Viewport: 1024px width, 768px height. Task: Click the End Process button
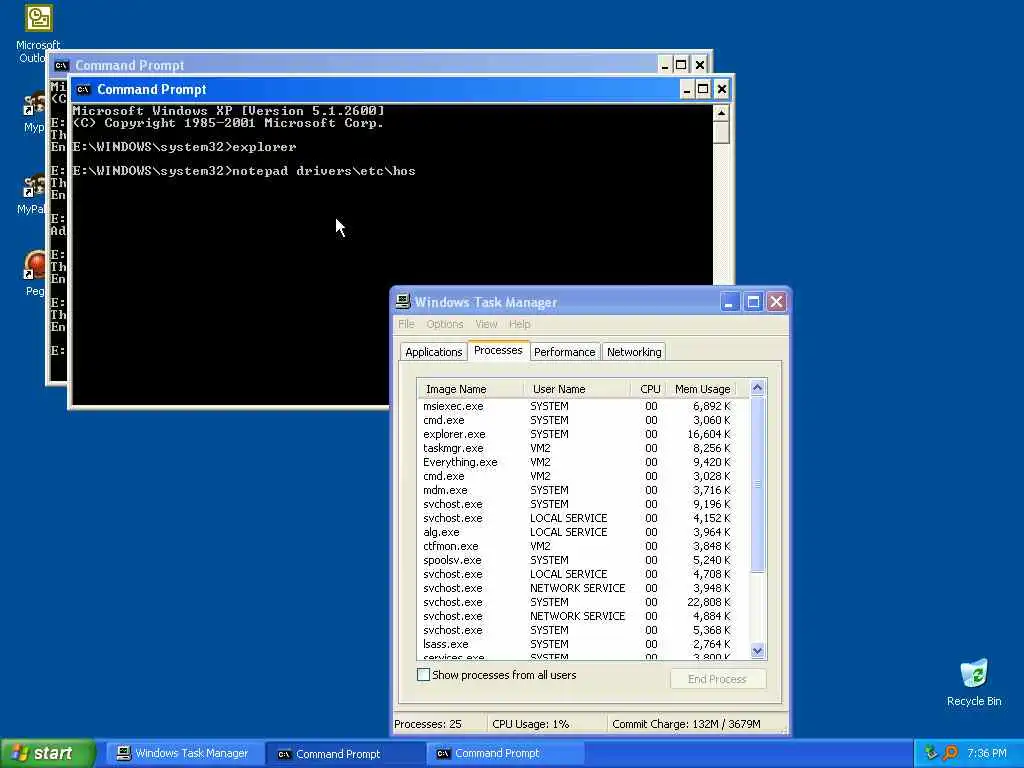717,679
